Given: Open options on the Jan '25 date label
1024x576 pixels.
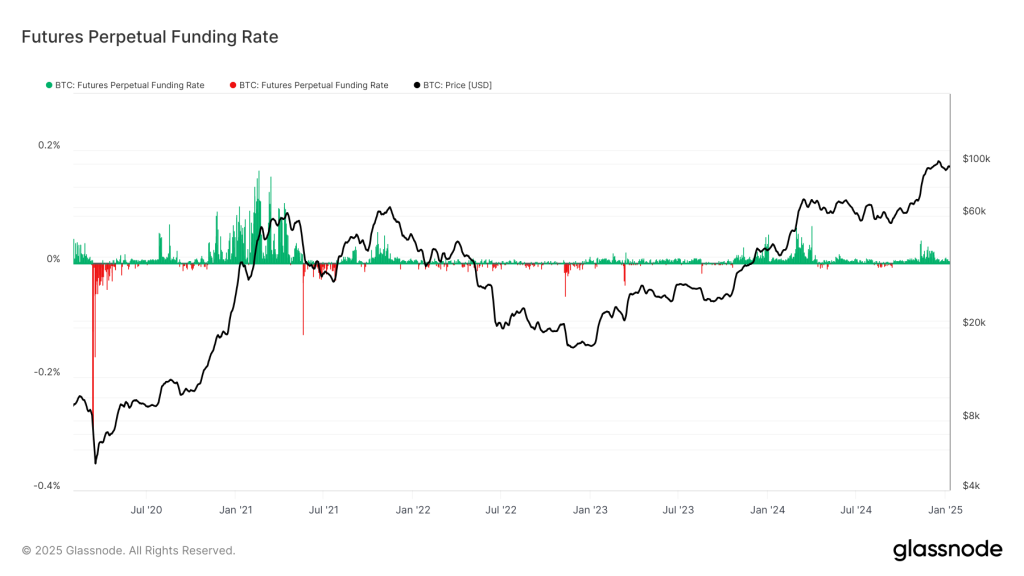Looking at the screenshot, I should pyautogui.click(x=944, y=510).
